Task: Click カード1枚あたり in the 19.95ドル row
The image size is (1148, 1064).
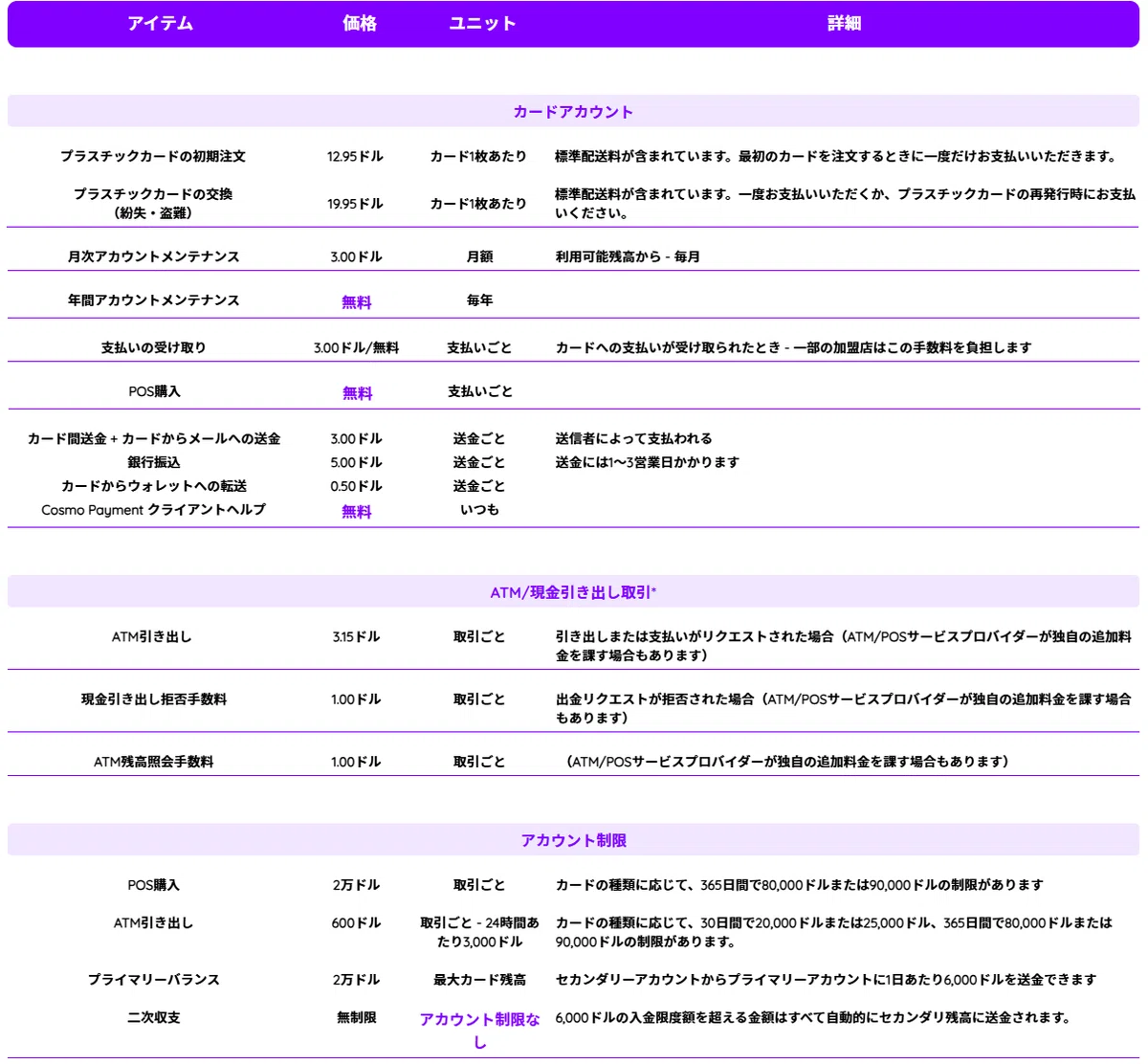Action: 478,204
